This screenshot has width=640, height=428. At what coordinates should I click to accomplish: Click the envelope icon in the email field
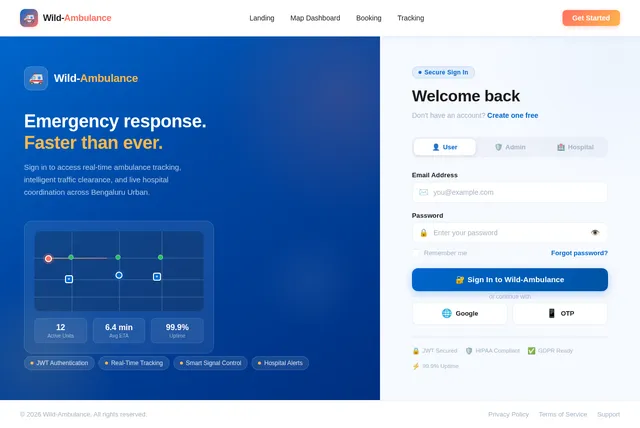coord(424,192)
